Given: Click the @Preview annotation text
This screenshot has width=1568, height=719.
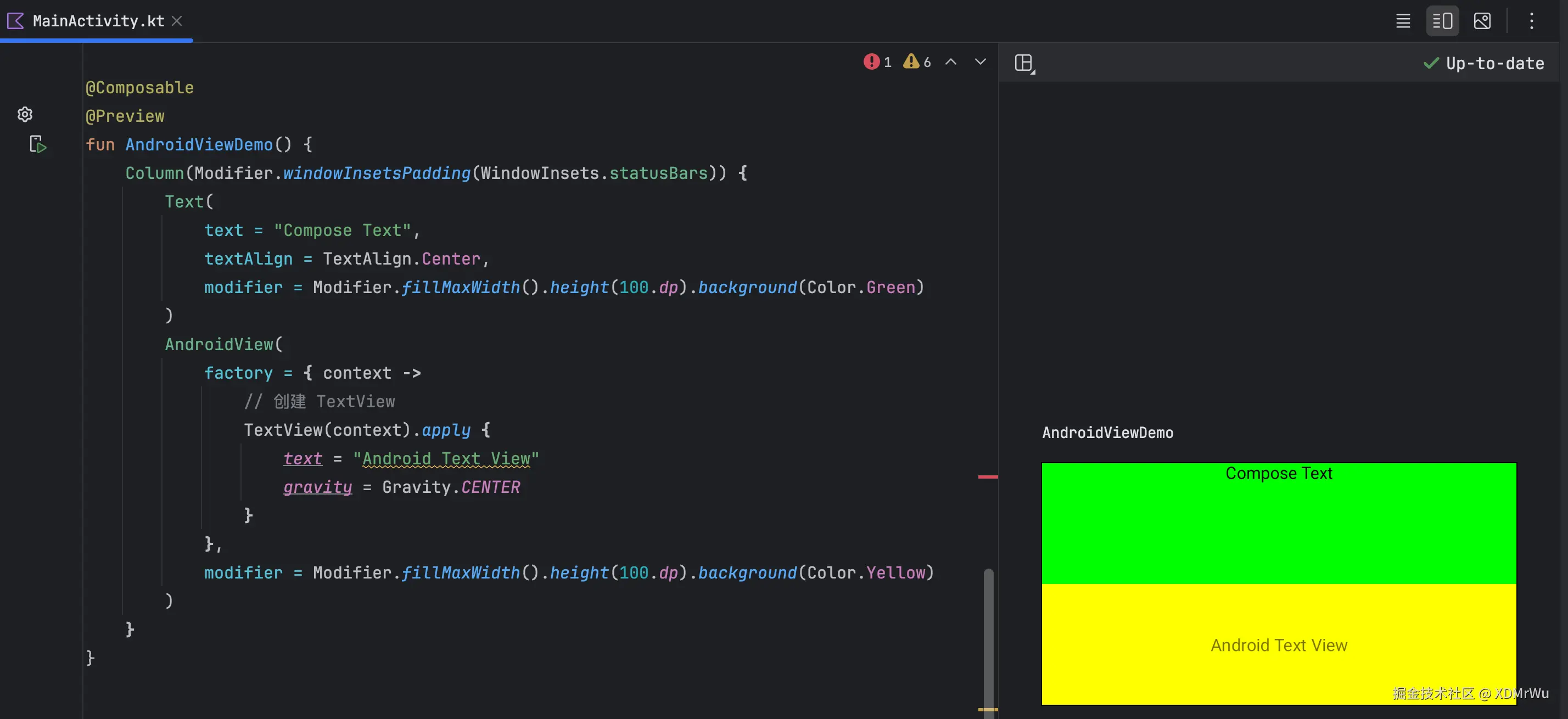Looking at the screenshot, I should (x=125, y=116).
